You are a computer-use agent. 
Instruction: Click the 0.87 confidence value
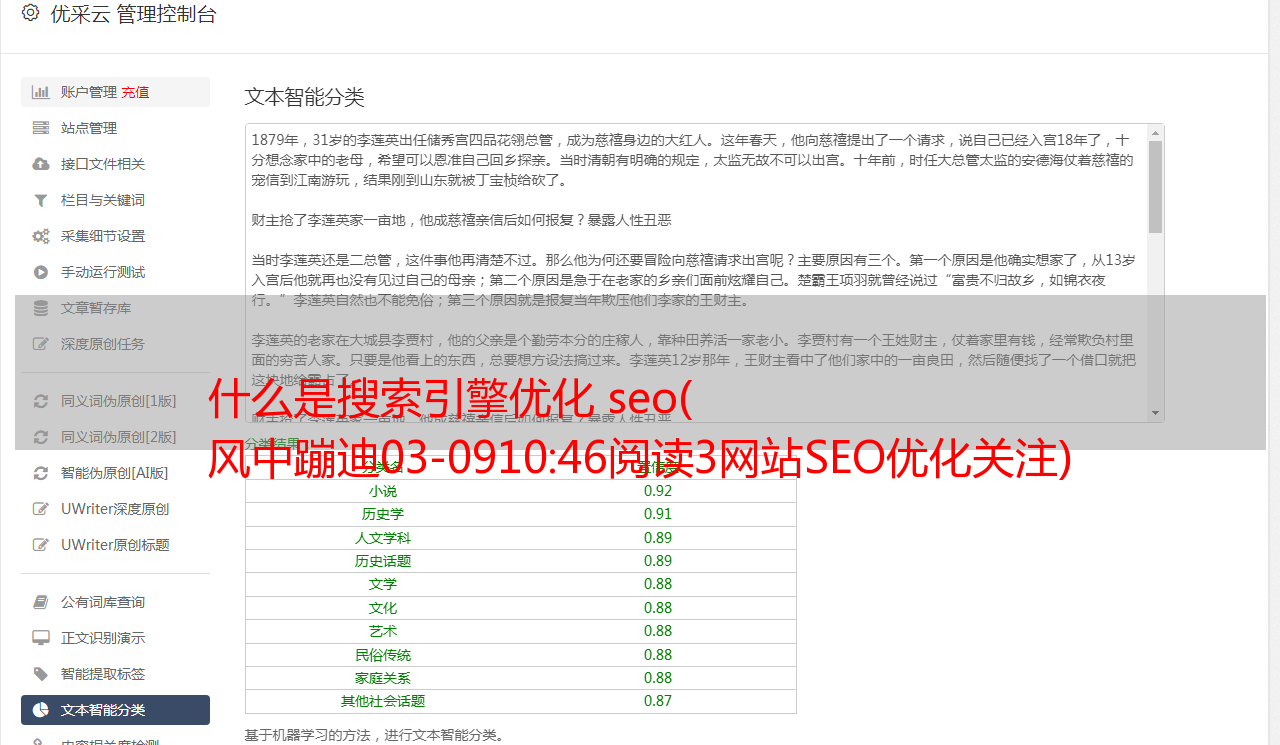[658, 701]
